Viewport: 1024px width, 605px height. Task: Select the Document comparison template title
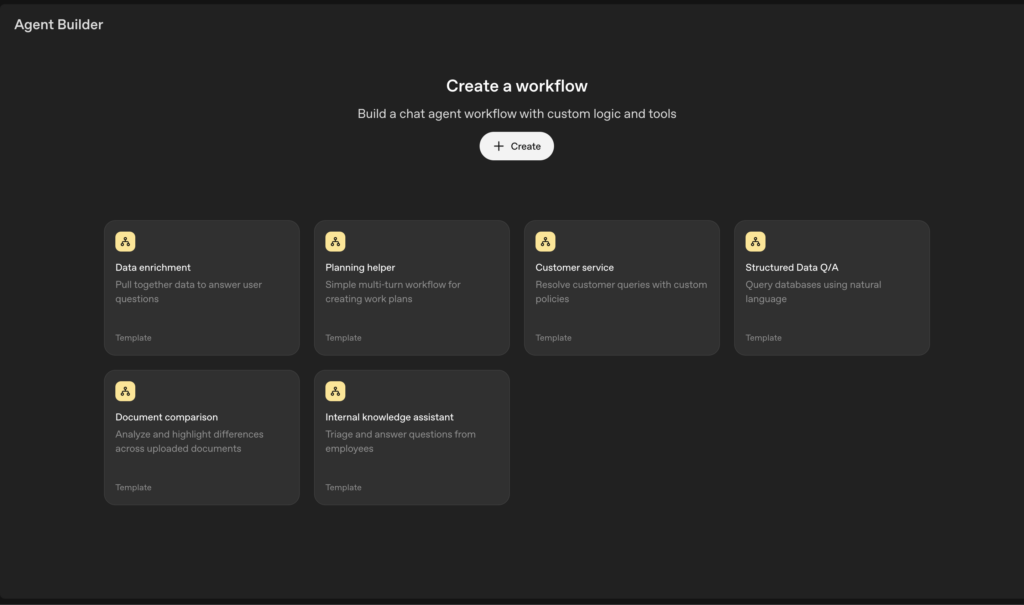point(166,418)
